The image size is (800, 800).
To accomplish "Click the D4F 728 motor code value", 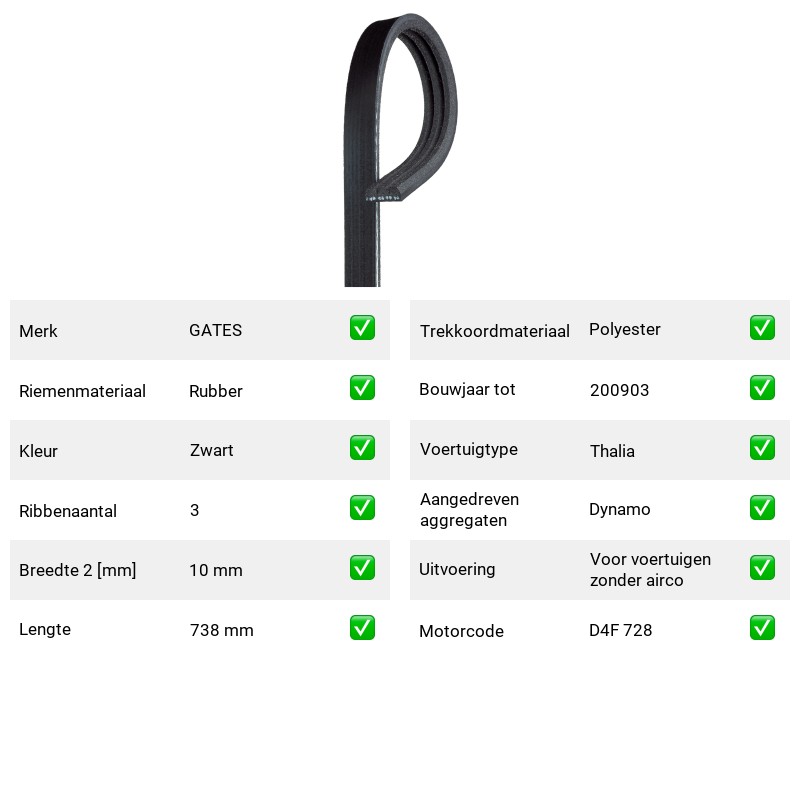I will coord(620,630).
